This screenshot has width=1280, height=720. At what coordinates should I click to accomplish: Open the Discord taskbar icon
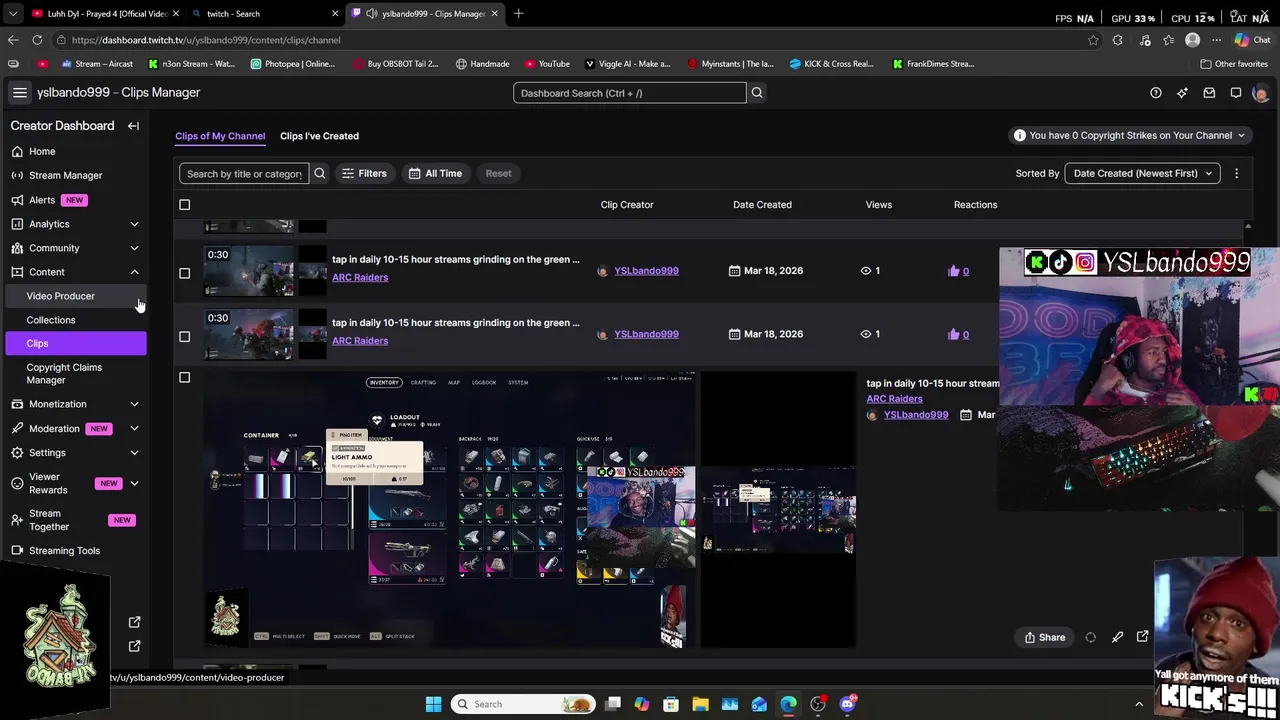tap(847, 704)
